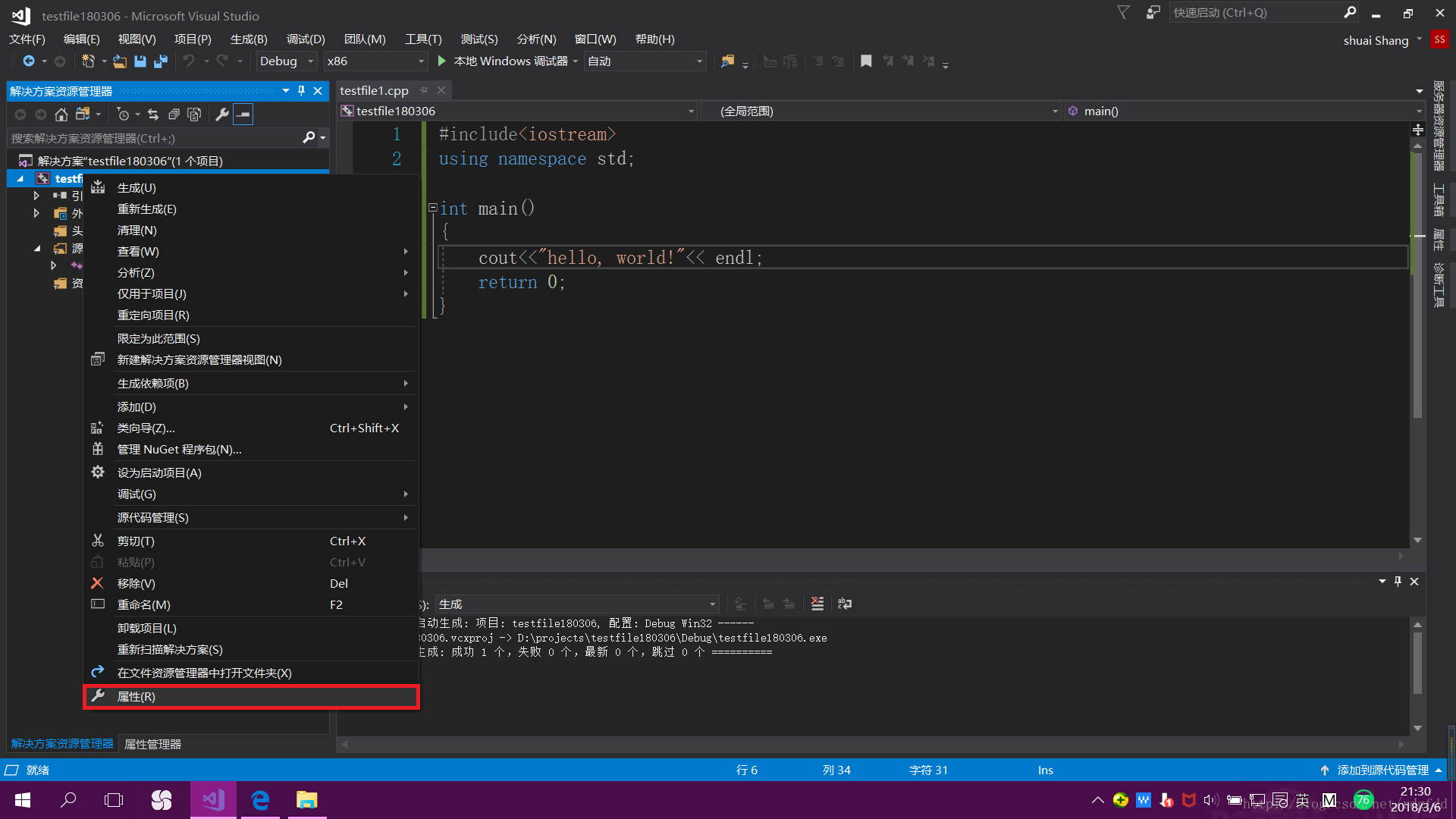Open the Debug configuration dropdown

tap(310, 61)
